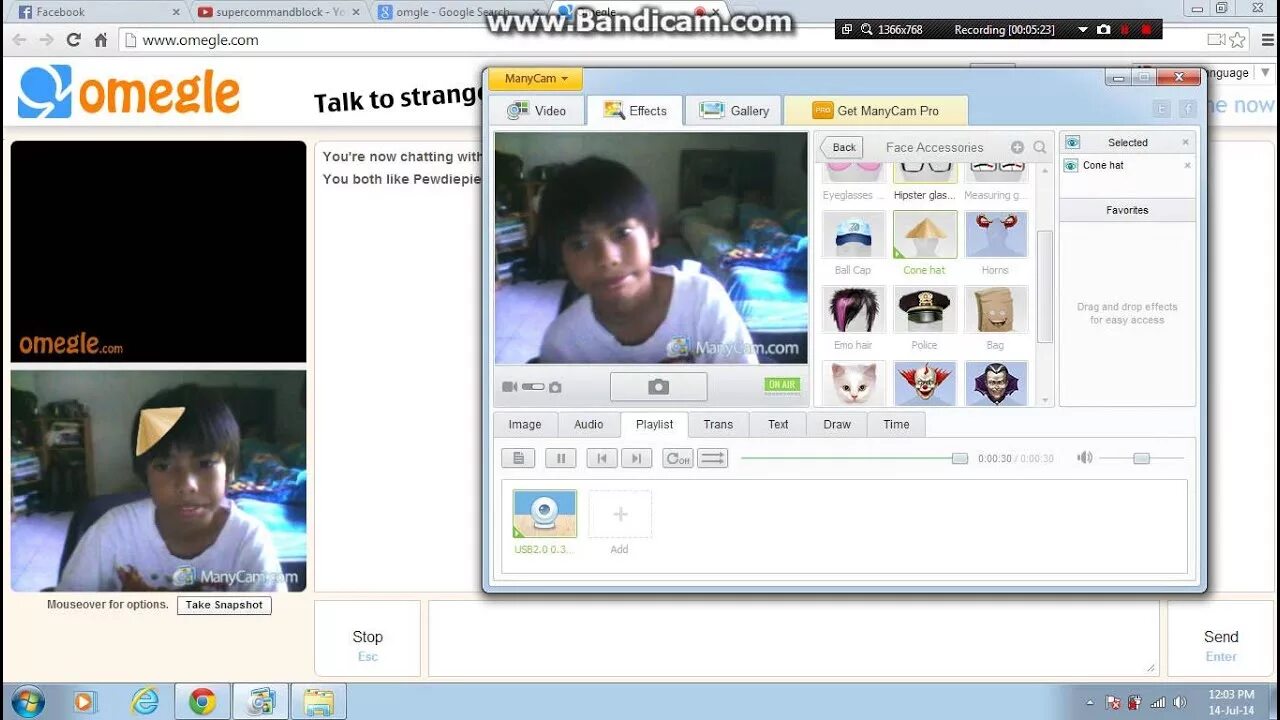The height and width of the screenshot is (720, 1280).
Task: Switch to the Facebook browser tab
Action: tap(97, 12)
